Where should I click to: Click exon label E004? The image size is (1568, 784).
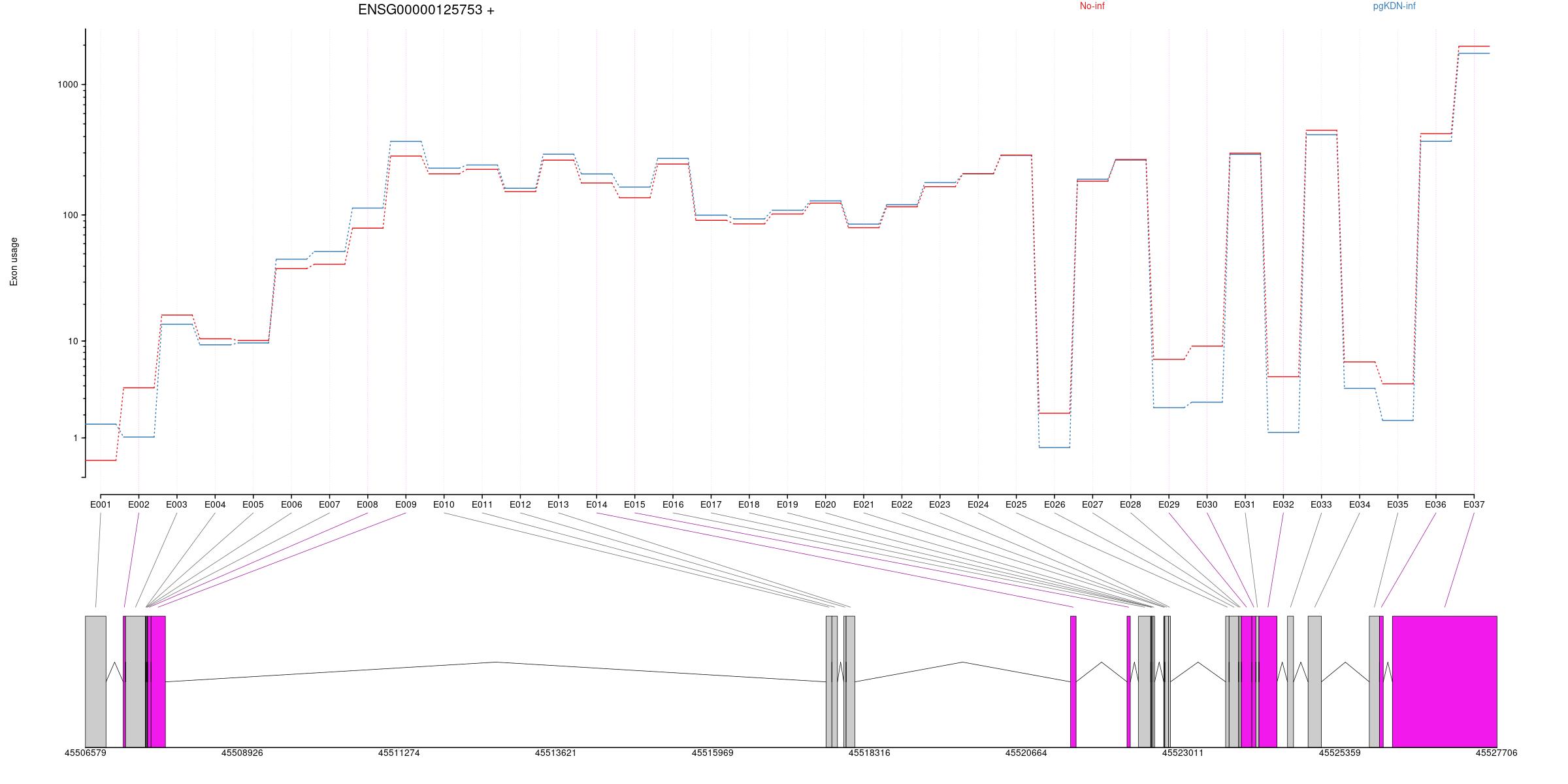click(215, 504)
